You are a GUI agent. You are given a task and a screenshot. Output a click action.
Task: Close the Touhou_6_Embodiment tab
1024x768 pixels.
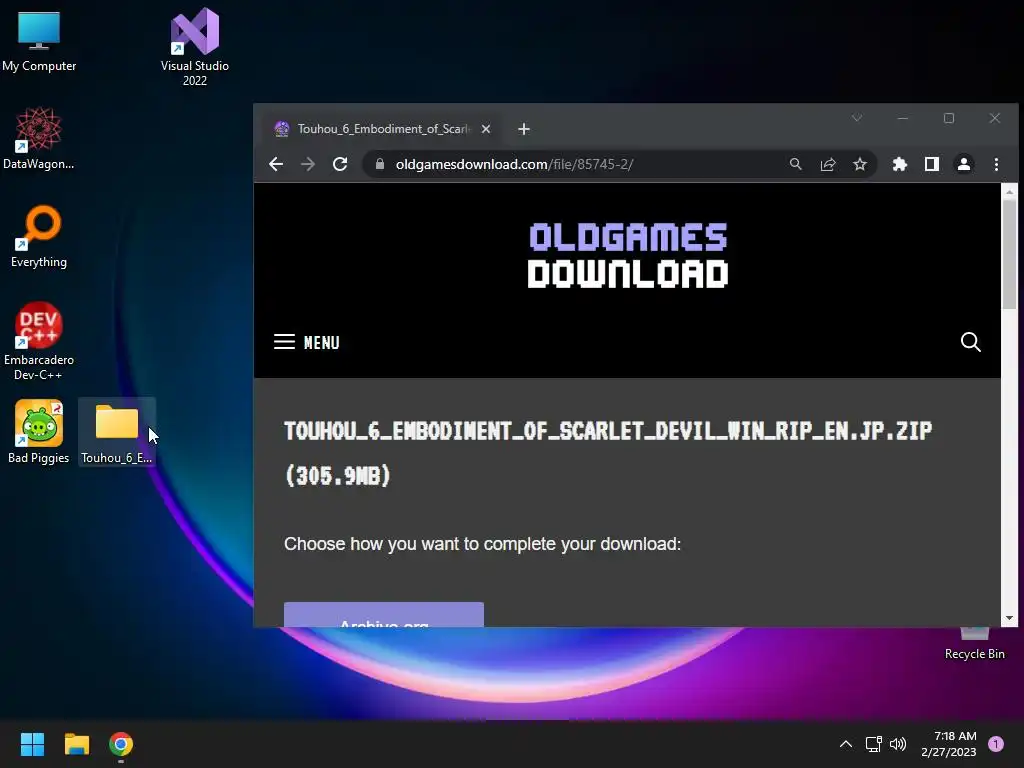tap(486, 129)
